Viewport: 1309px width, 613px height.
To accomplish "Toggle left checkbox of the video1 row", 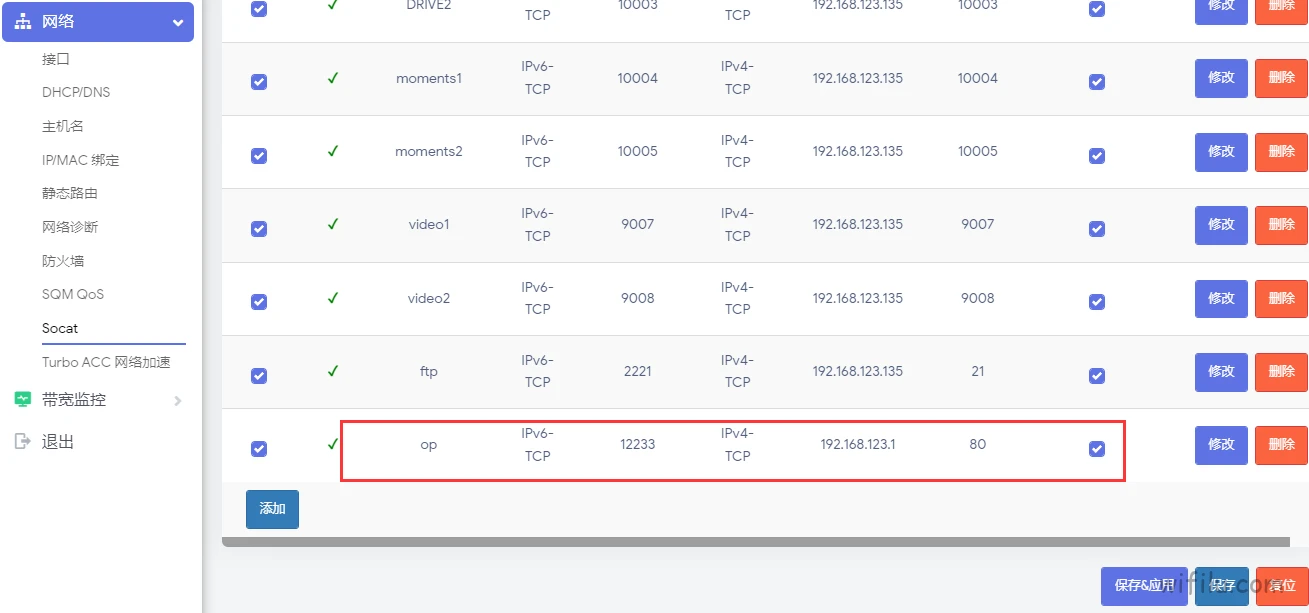I will tap(259, 229).
